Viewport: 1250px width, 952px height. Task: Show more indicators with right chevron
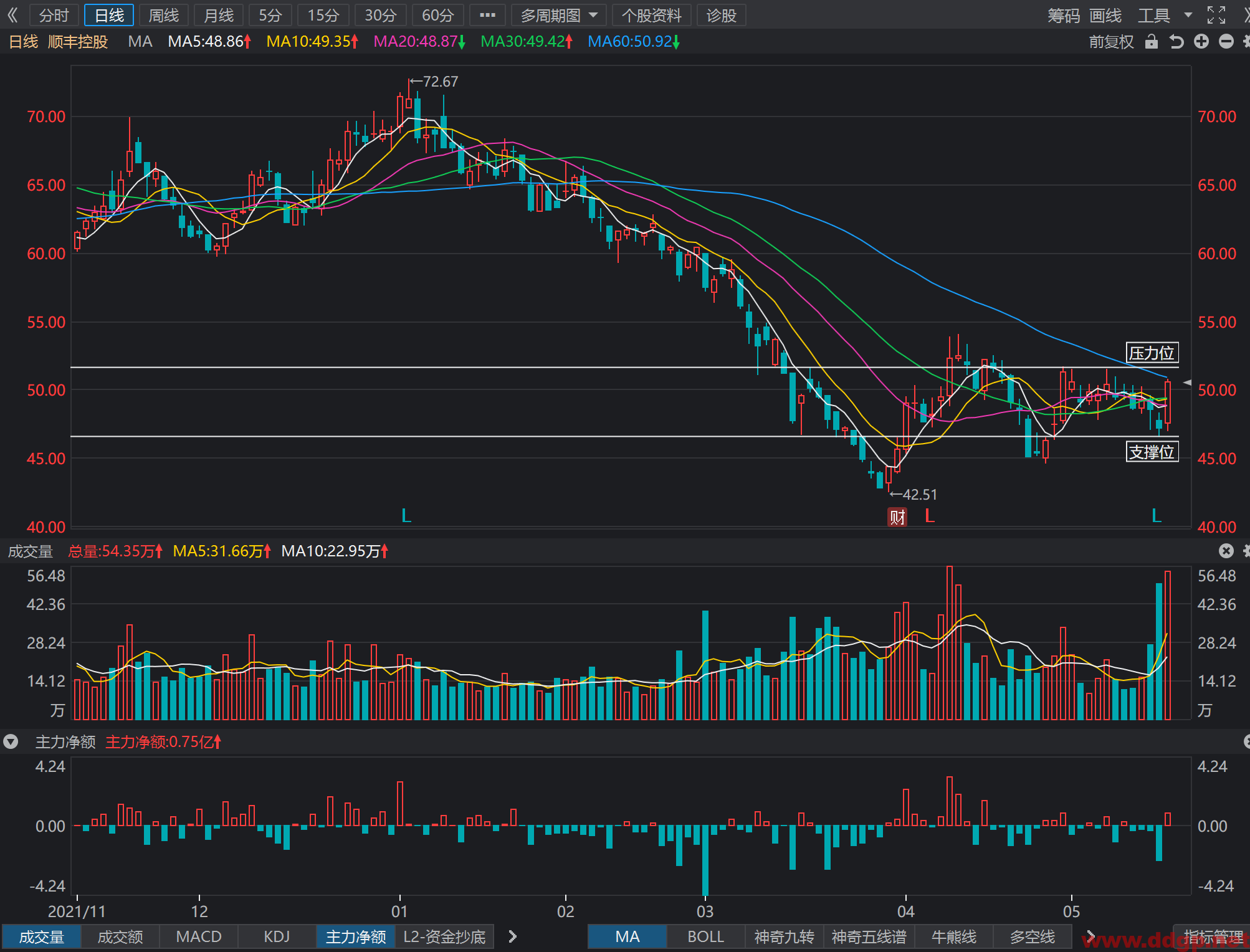(x=512, y=936)
